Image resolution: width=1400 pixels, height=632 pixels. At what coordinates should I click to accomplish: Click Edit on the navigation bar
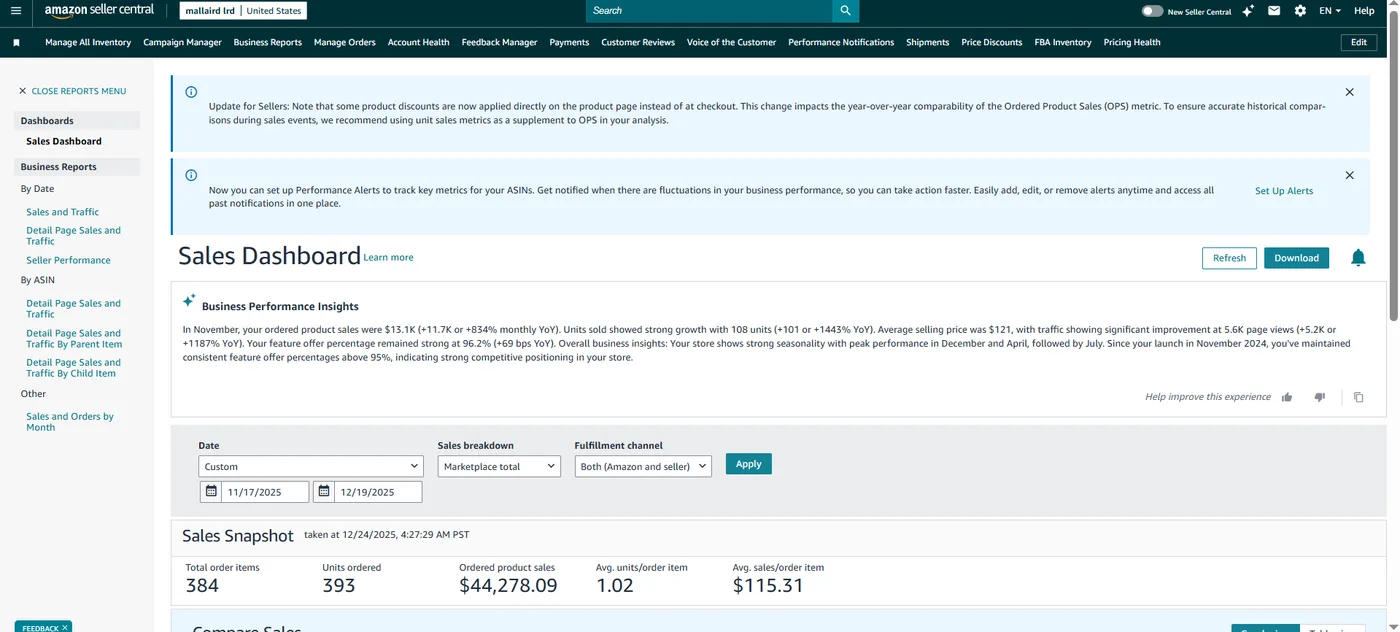click(x=1359, y=43)
